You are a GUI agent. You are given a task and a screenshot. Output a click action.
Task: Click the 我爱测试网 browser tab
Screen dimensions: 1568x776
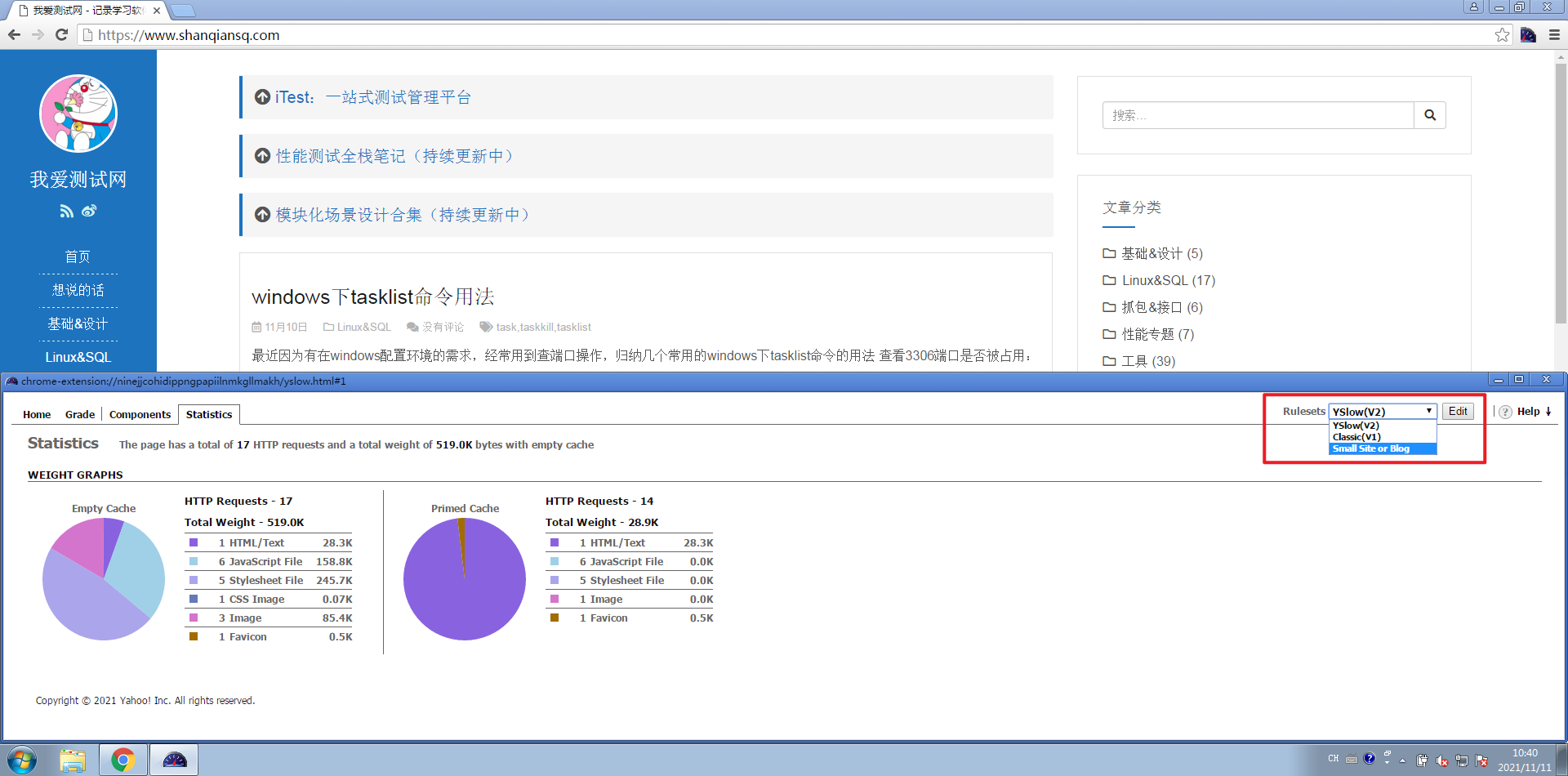point(86,11)
